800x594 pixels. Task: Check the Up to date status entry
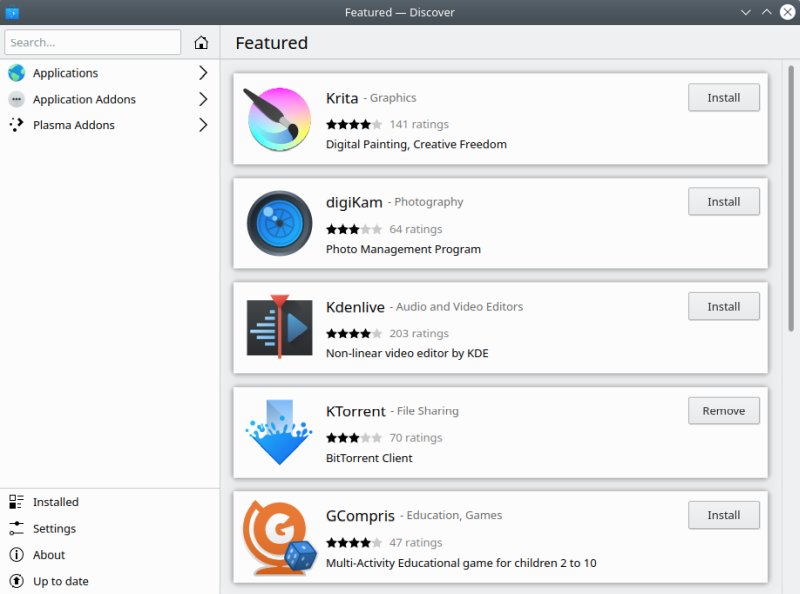point(60,581)
